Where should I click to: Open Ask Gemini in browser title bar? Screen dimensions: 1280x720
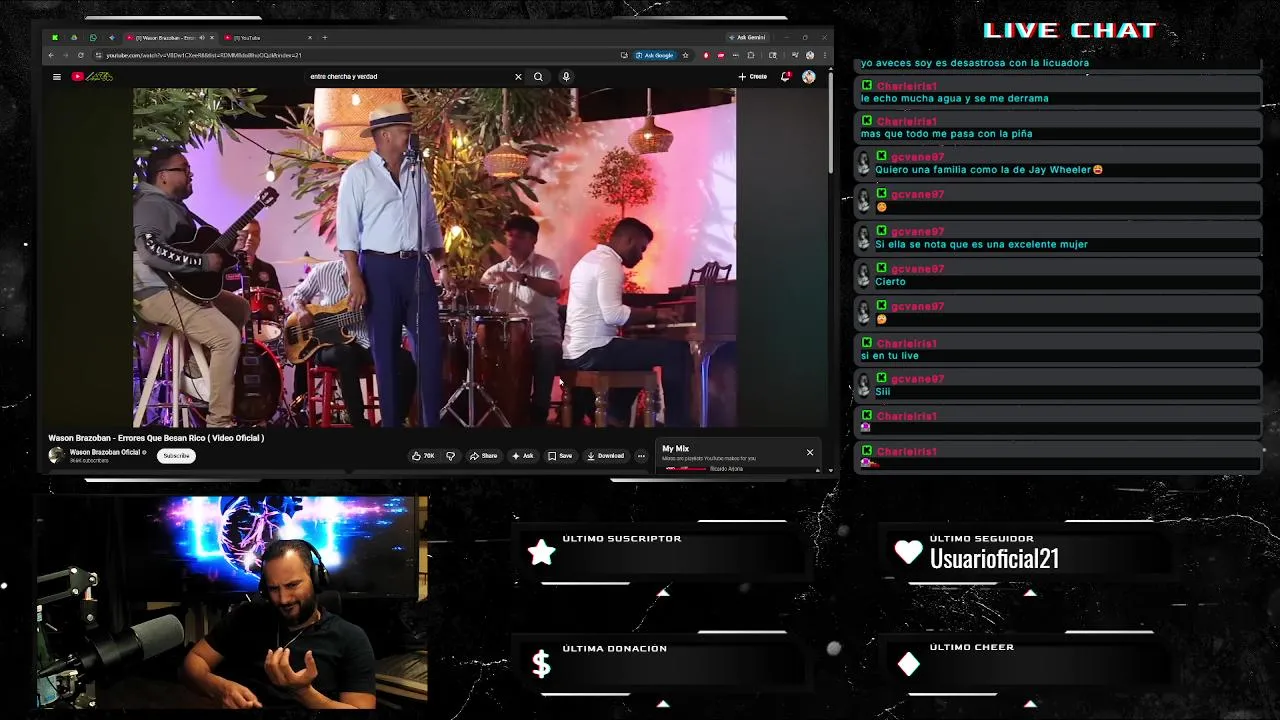click(x=747, y=37)
